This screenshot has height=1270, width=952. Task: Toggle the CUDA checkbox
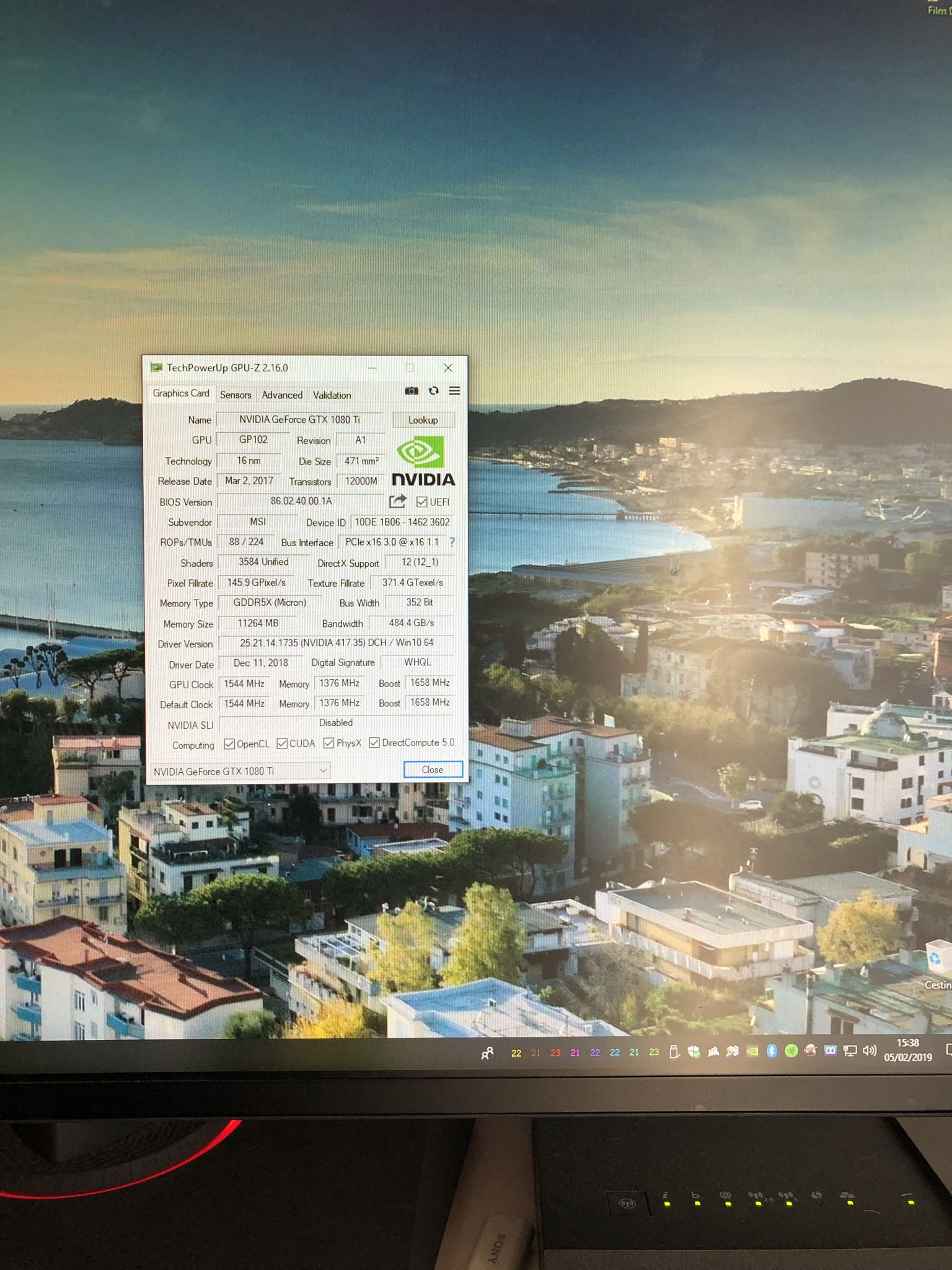pyautogui.click(x=282, y=744)
